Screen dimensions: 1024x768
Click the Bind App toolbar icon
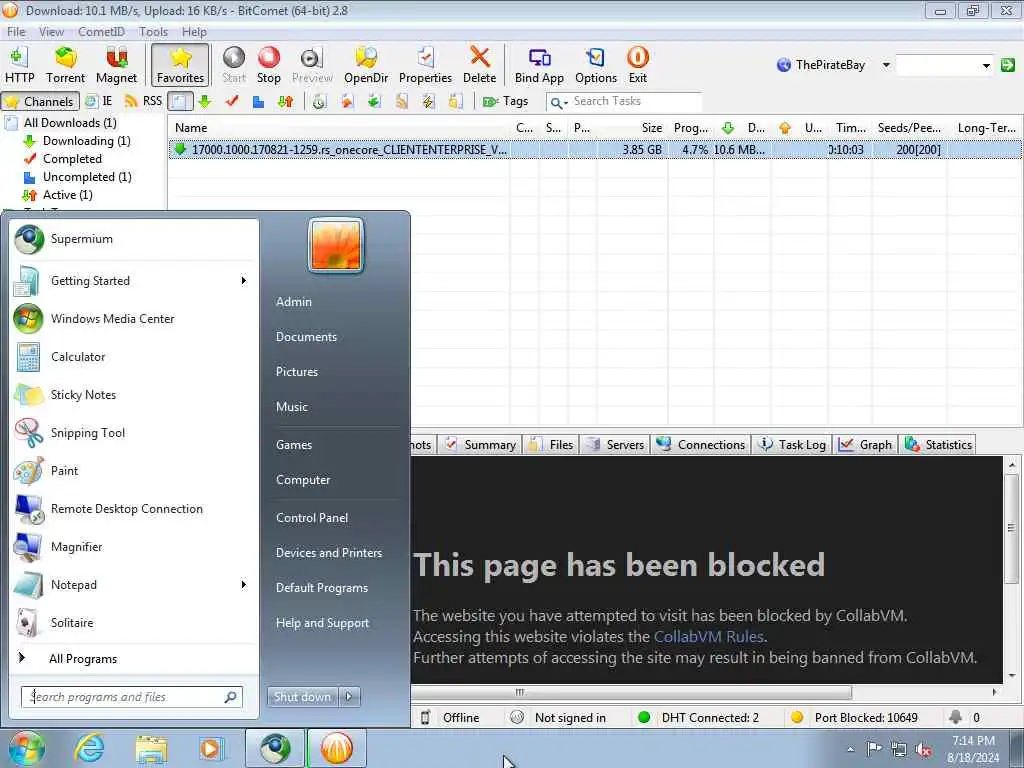[x=539, y=65]
